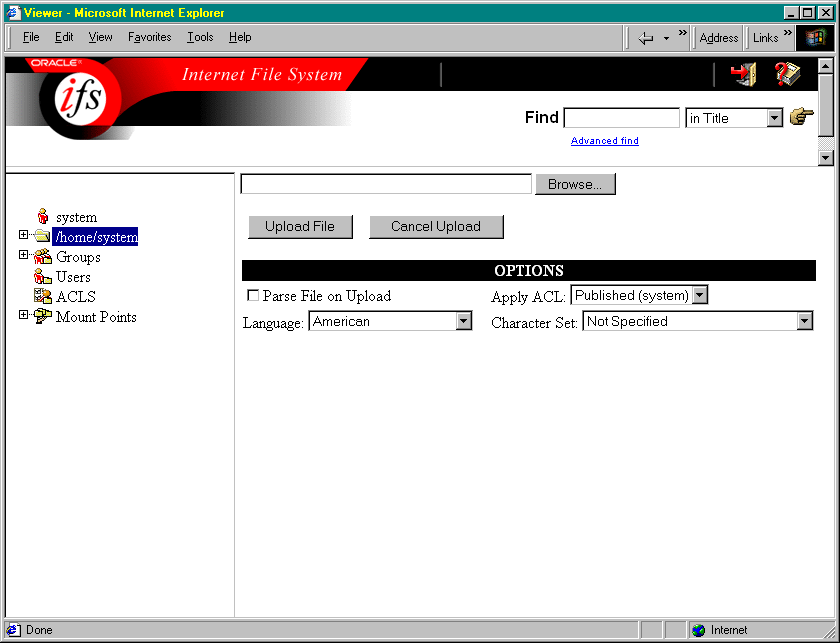Click the Upload File button
This screenshot has width=840, height=643.
[300, 226]
